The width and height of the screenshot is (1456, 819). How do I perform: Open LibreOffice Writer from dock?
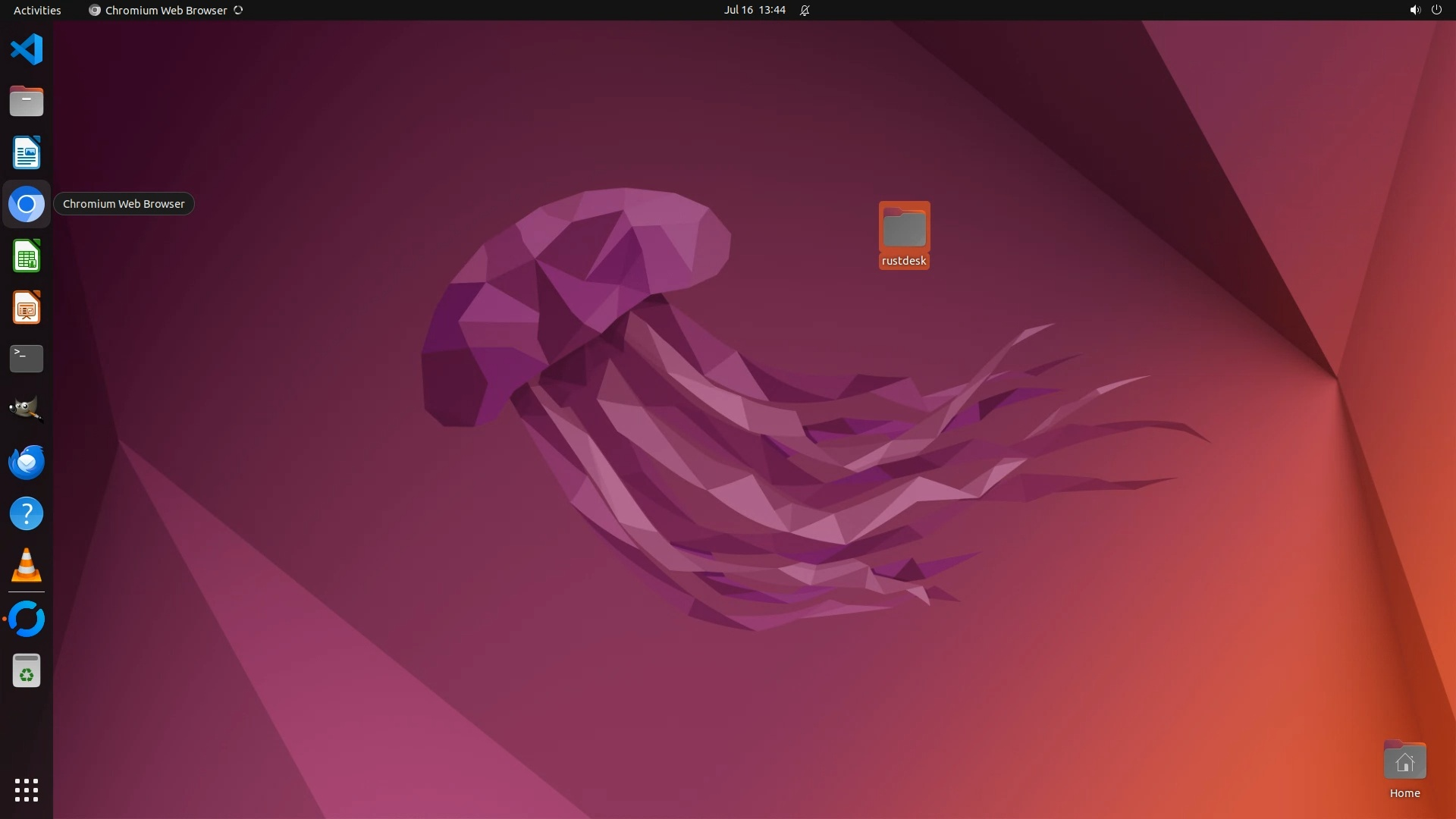click(27, 152)
